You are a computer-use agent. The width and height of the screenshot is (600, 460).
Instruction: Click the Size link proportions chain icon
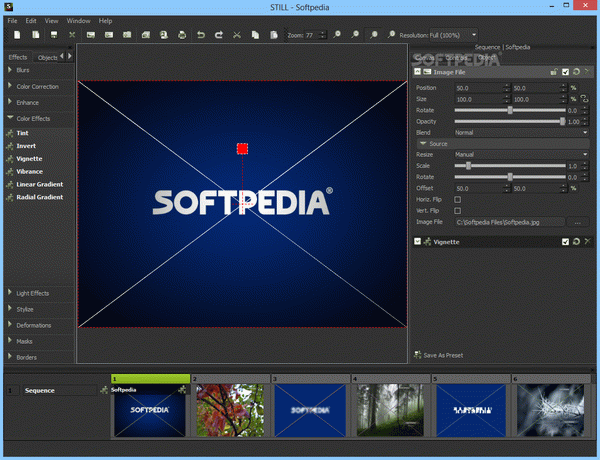(585, 99)
